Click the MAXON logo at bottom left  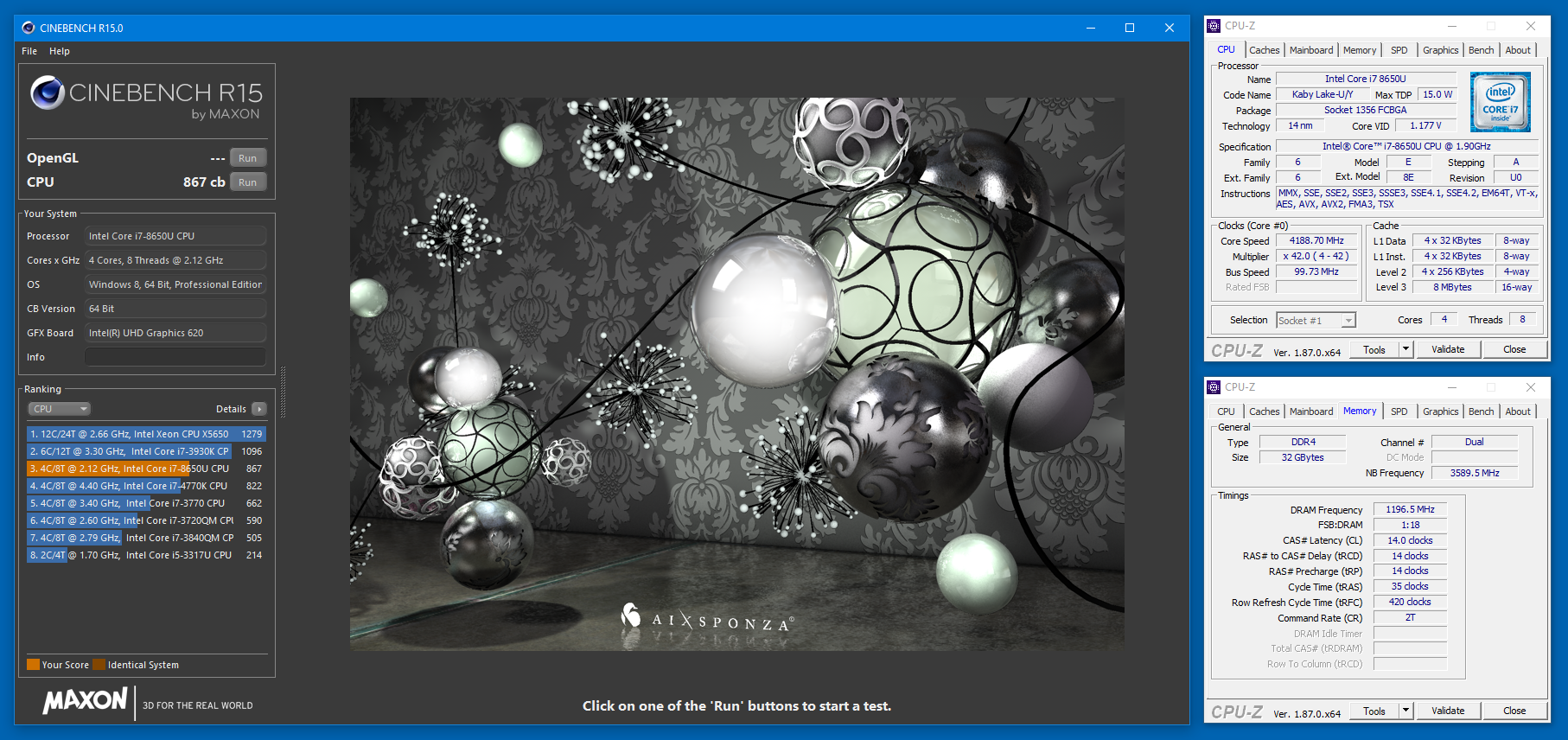click(x=85, y=700)
